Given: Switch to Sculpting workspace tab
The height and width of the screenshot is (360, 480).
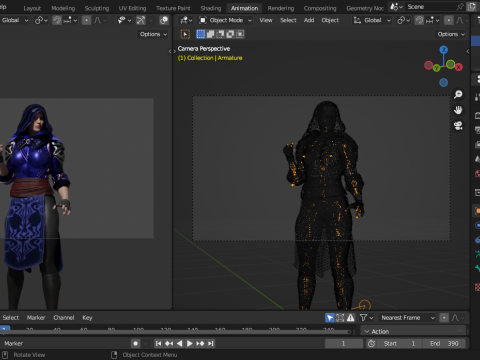Looking at the screenshot, I should pos(97,8).
